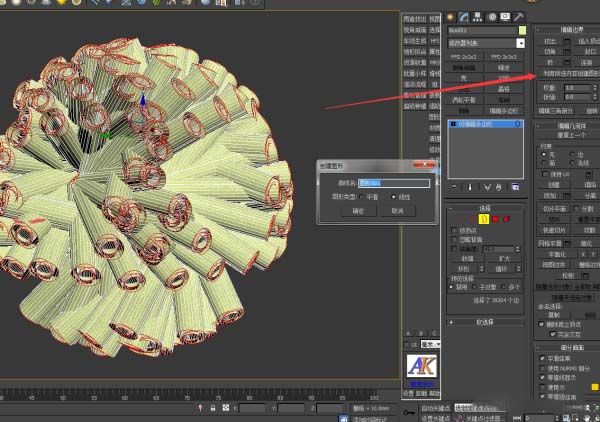Click the pin stack icon
This screenshot has height=422, width=600.
click(454, 187)
